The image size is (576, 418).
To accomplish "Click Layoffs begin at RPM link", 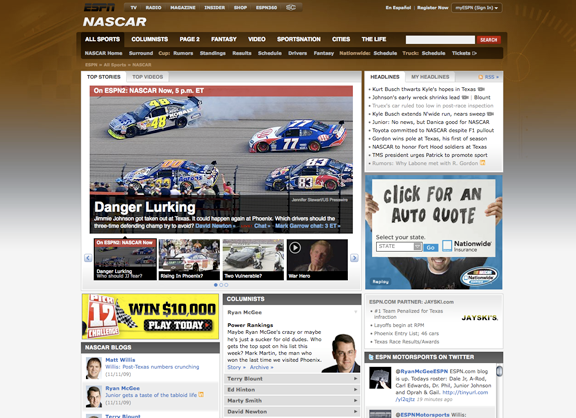I will [x=399, y=325].
